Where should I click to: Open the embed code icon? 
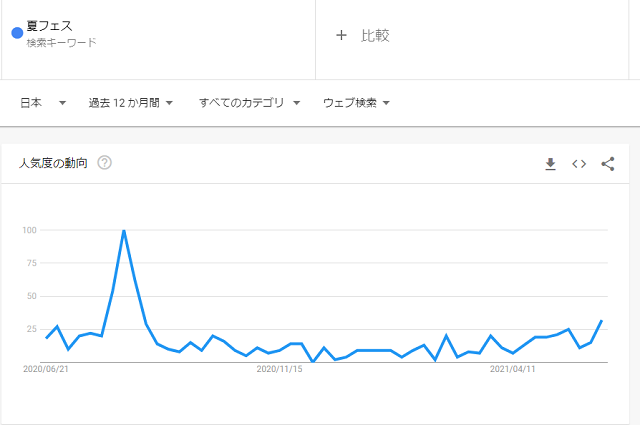coord(579,164)
